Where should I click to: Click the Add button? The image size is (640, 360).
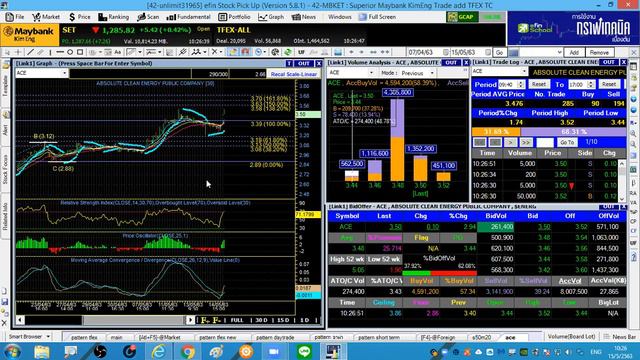click(x=574, y=53)
